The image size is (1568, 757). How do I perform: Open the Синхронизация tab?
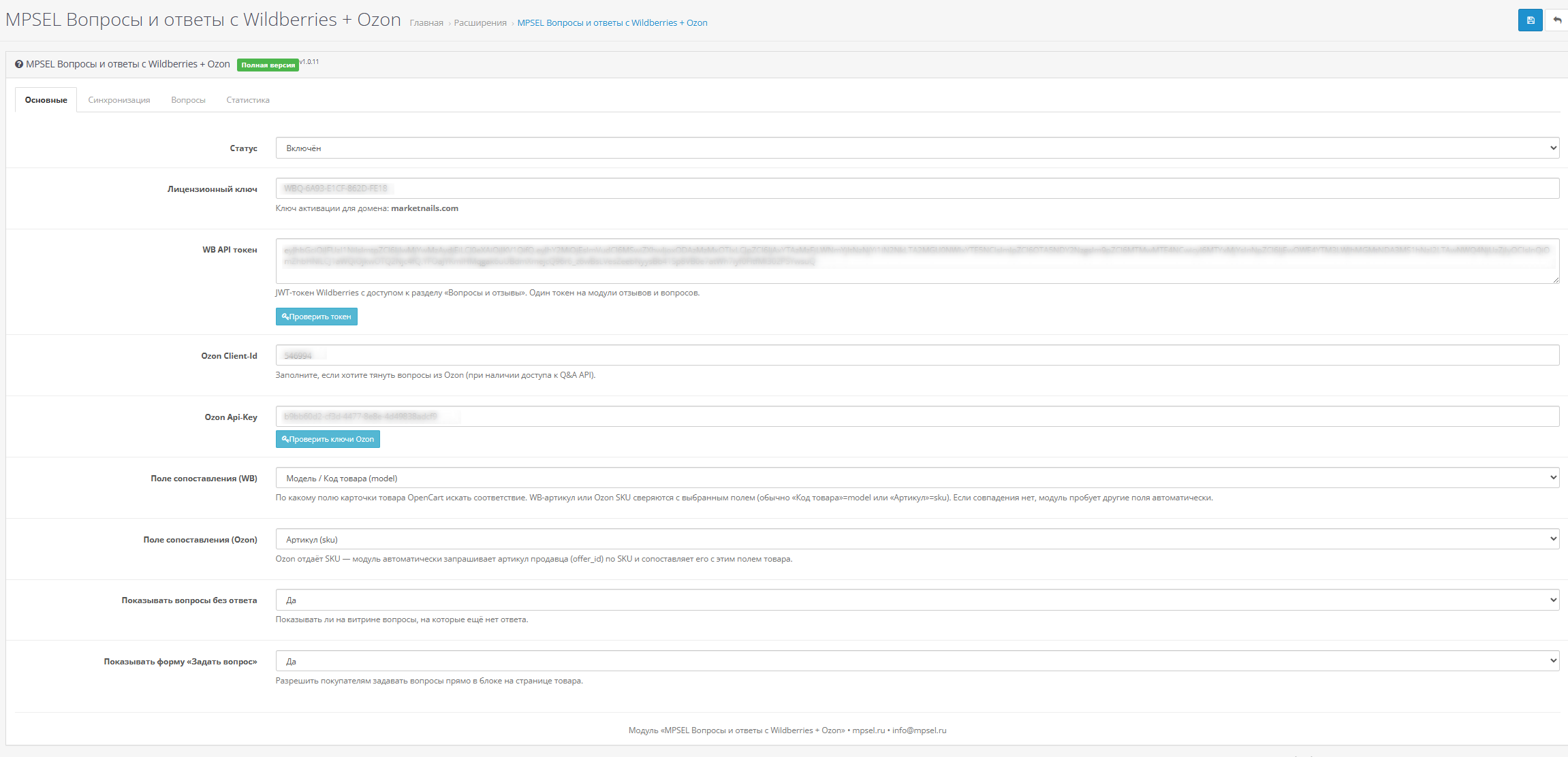(119, 100)
